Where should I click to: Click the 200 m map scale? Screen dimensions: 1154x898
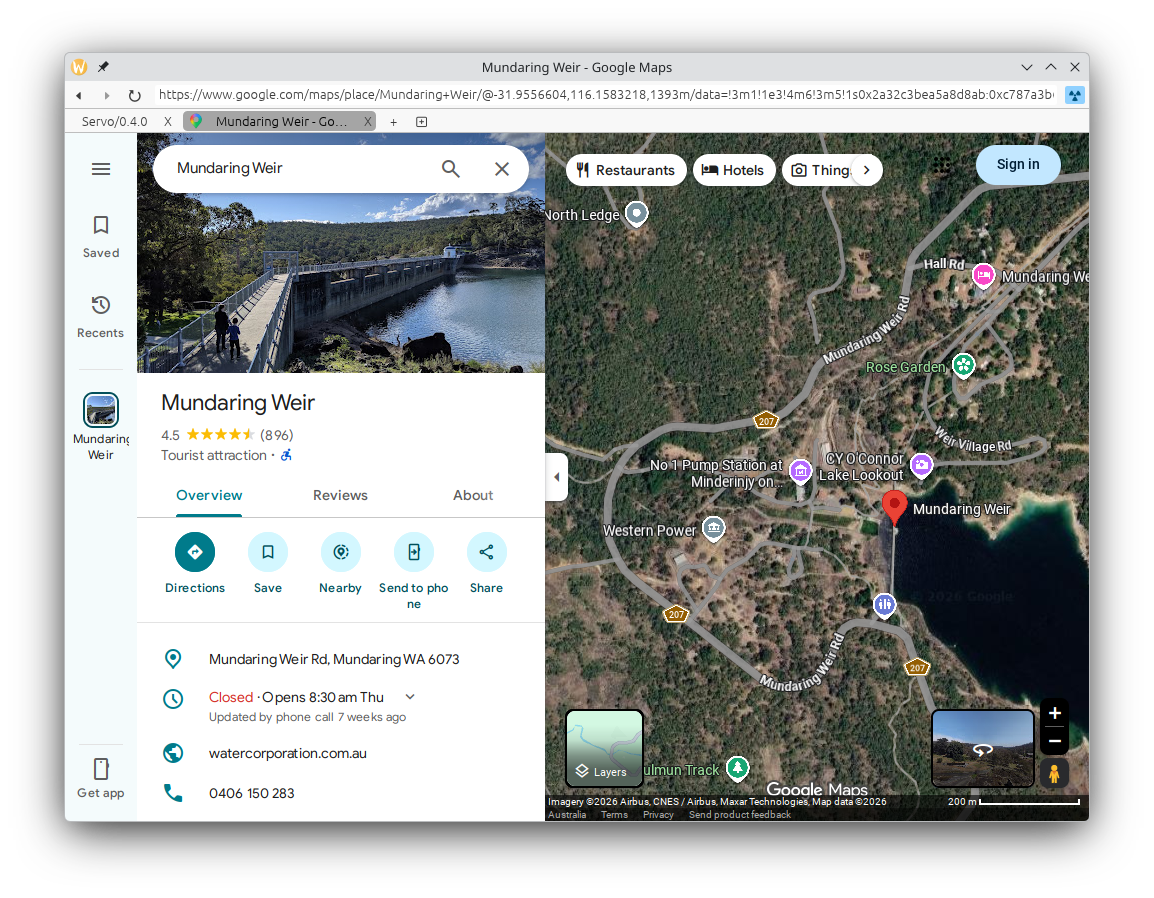pyautogui.click(x=1013, y=802)
